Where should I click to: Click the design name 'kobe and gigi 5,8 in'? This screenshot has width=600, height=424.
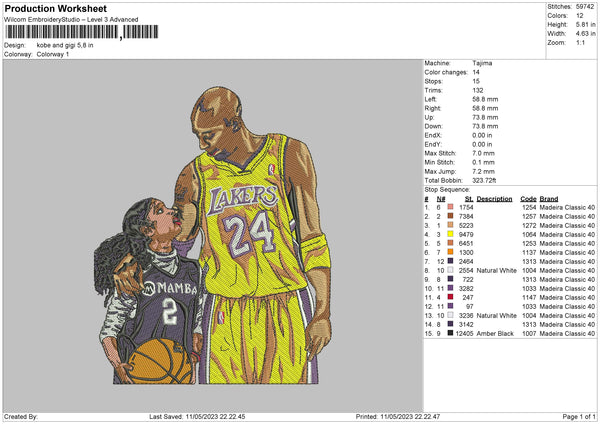pyautogui.click(x=65, y=45)
